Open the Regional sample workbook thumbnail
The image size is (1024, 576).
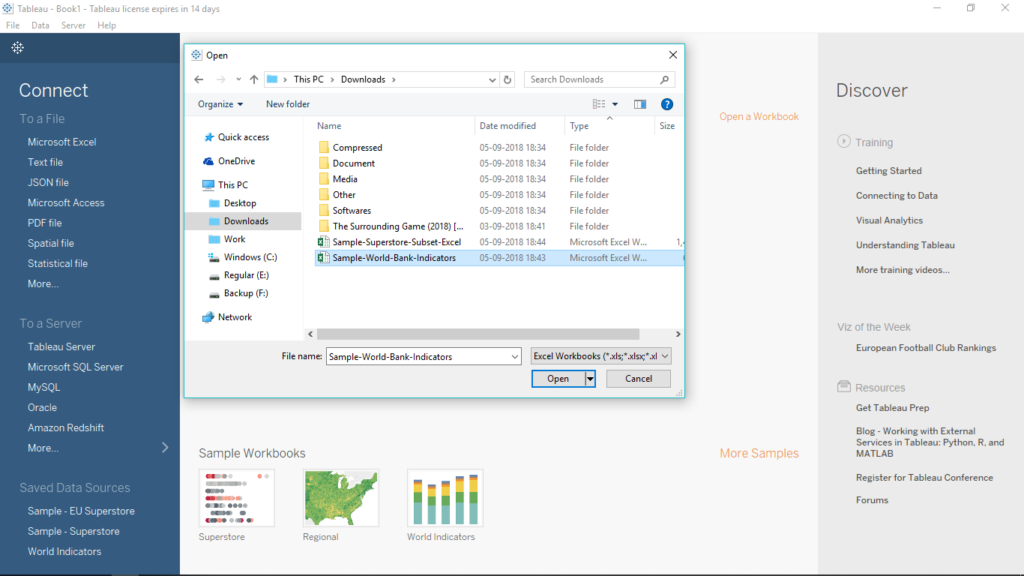click(x=341, y=498)
